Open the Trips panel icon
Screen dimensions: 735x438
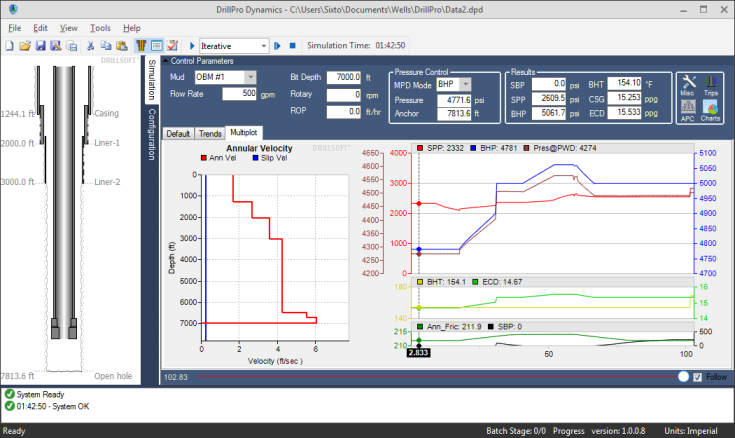pos(711,85)
